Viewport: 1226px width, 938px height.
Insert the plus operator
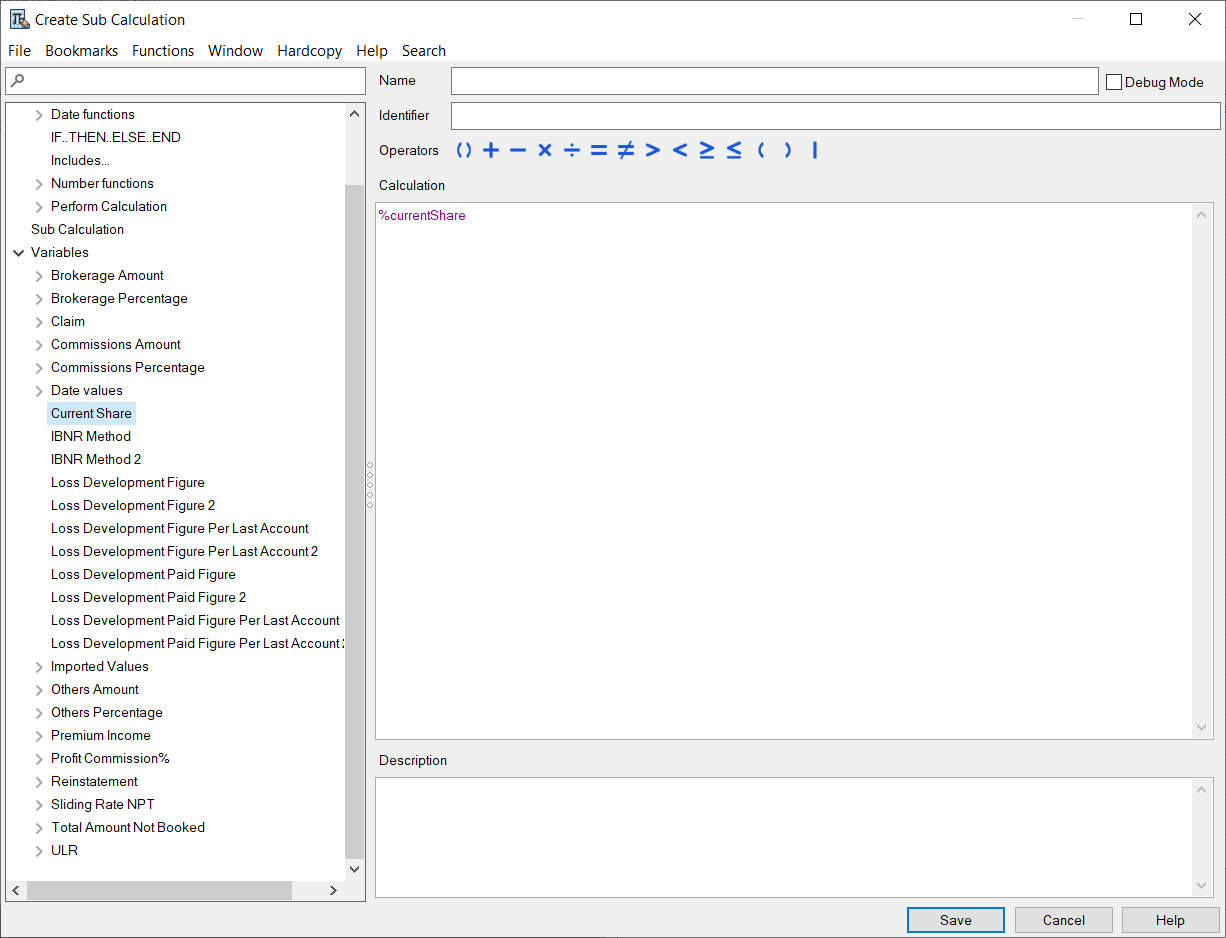490,150
